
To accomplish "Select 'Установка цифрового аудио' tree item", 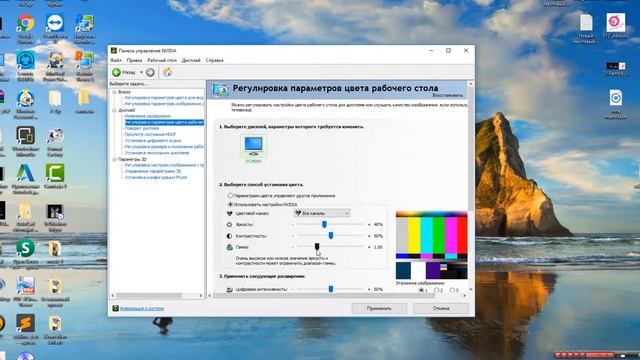I will coord(153,140).
